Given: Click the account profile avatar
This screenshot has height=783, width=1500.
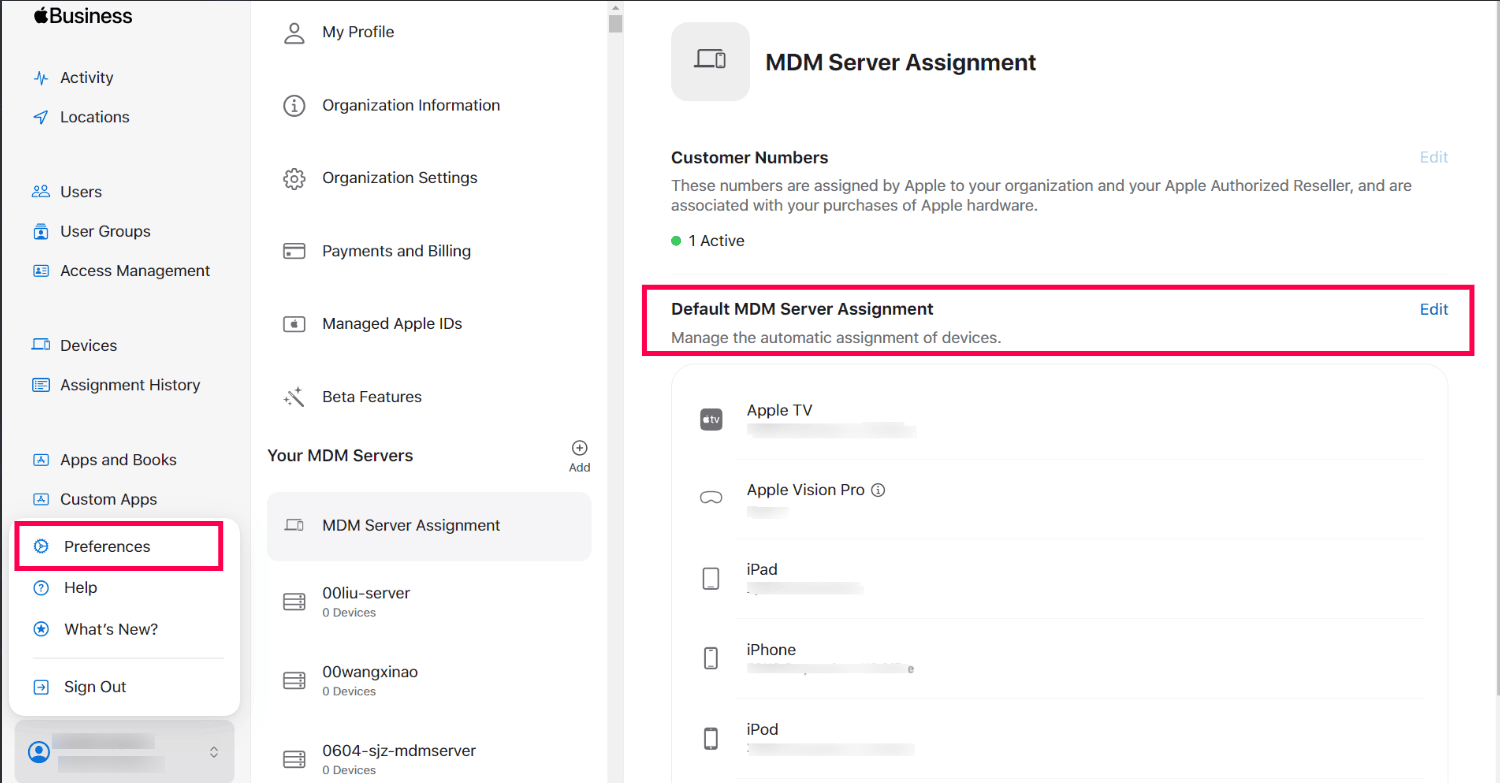Looking at the screenshot, I should (x=39, y=752).
